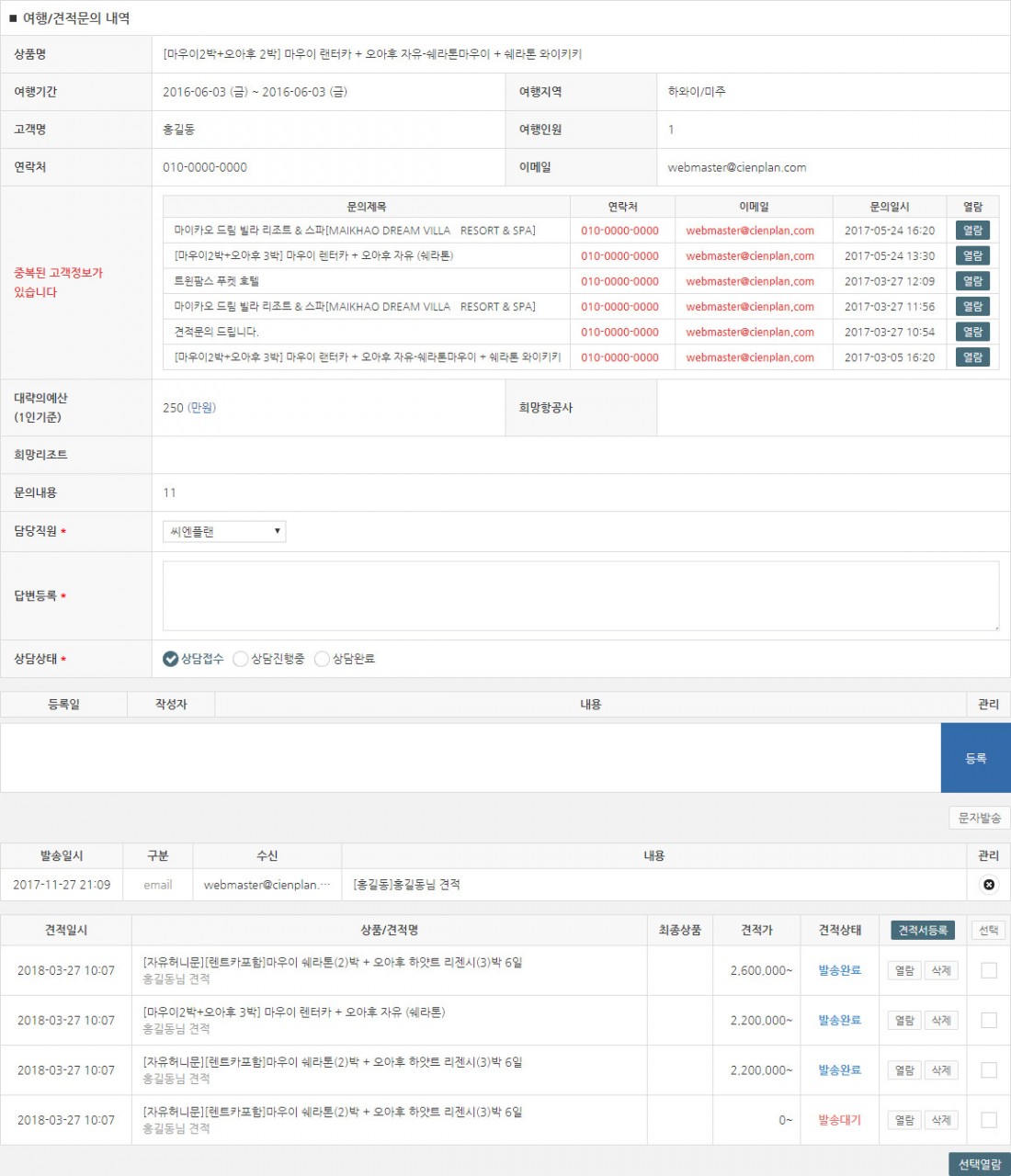Click 발송완료 status in the 2,600,000~ row
The height and width of the screenshot is (1176, 1011).
click(x=840, y=970)
